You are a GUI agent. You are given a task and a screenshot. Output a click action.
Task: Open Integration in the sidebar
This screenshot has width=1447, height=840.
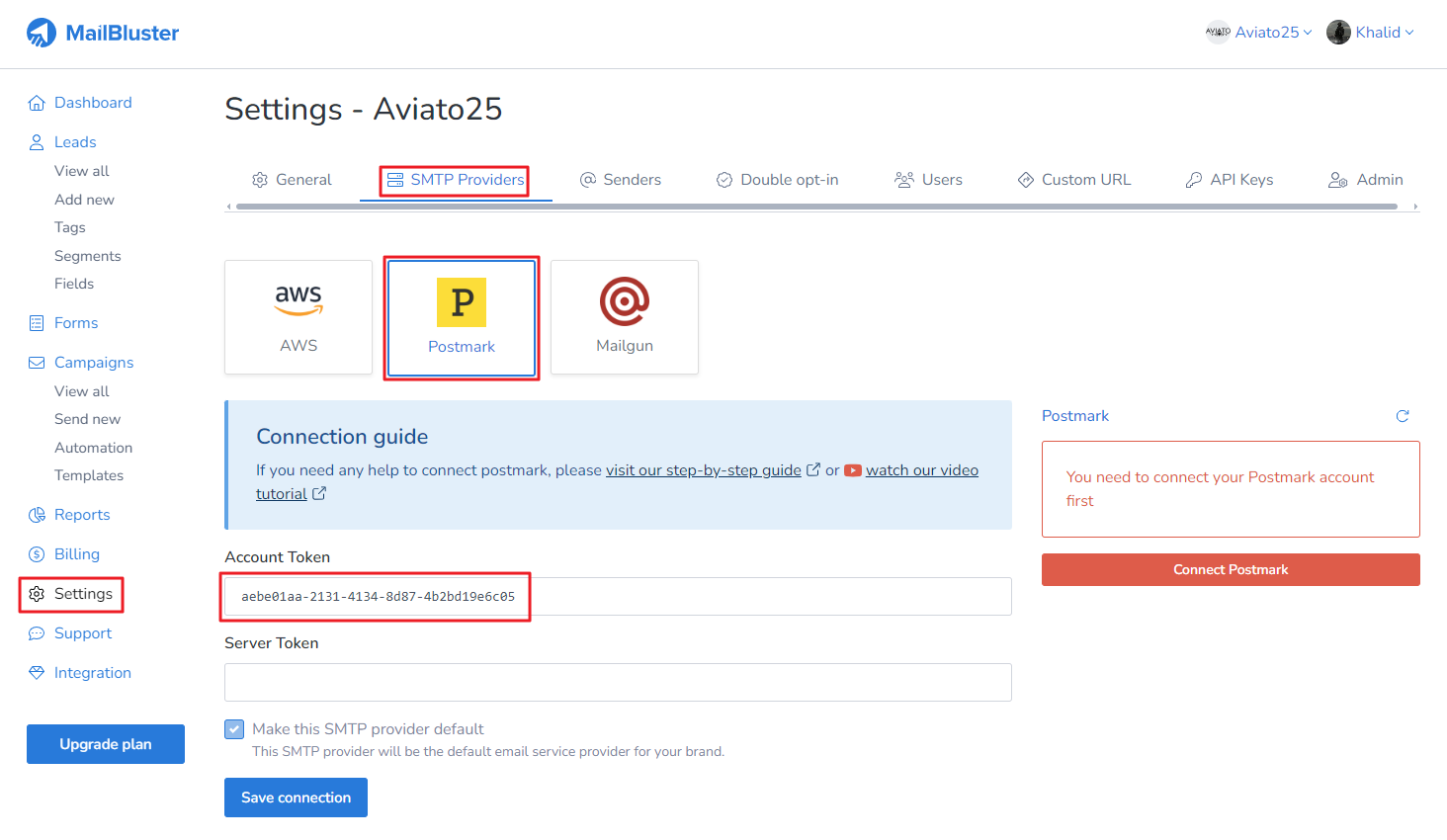[93, 673]
